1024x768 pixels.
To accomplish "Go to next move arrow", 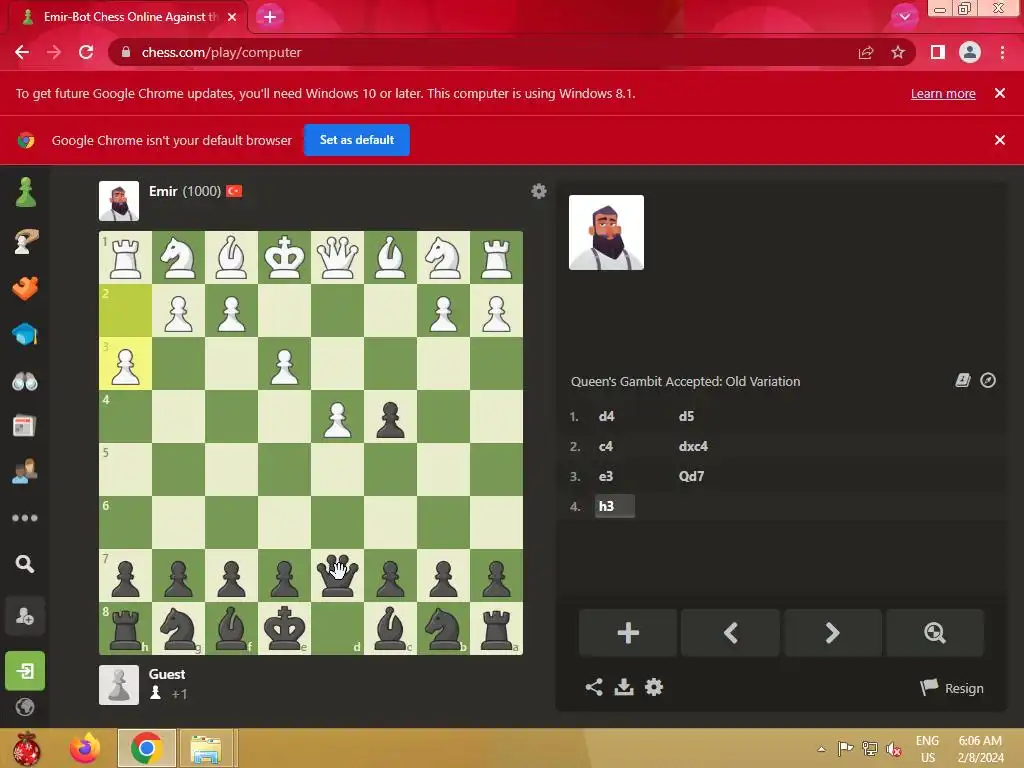I will tap(833, 633).
